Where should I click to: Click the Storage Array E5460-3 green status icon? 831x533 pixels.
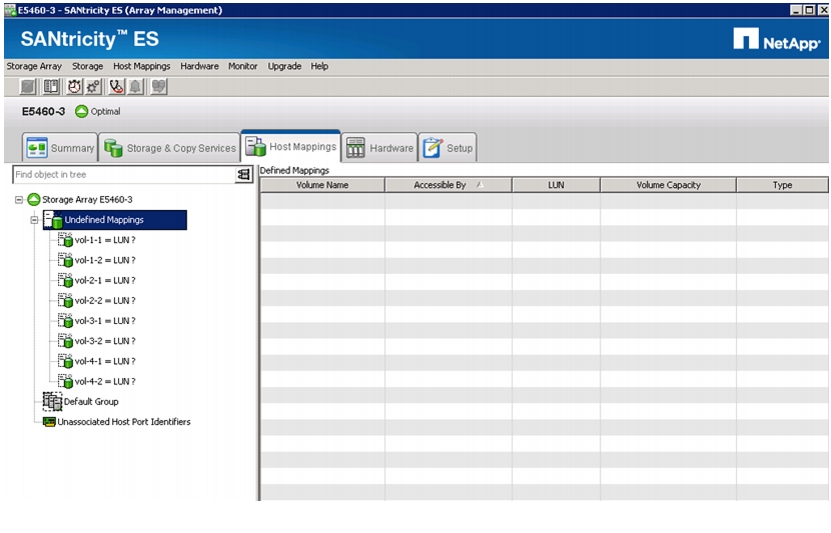click(33, 200)
